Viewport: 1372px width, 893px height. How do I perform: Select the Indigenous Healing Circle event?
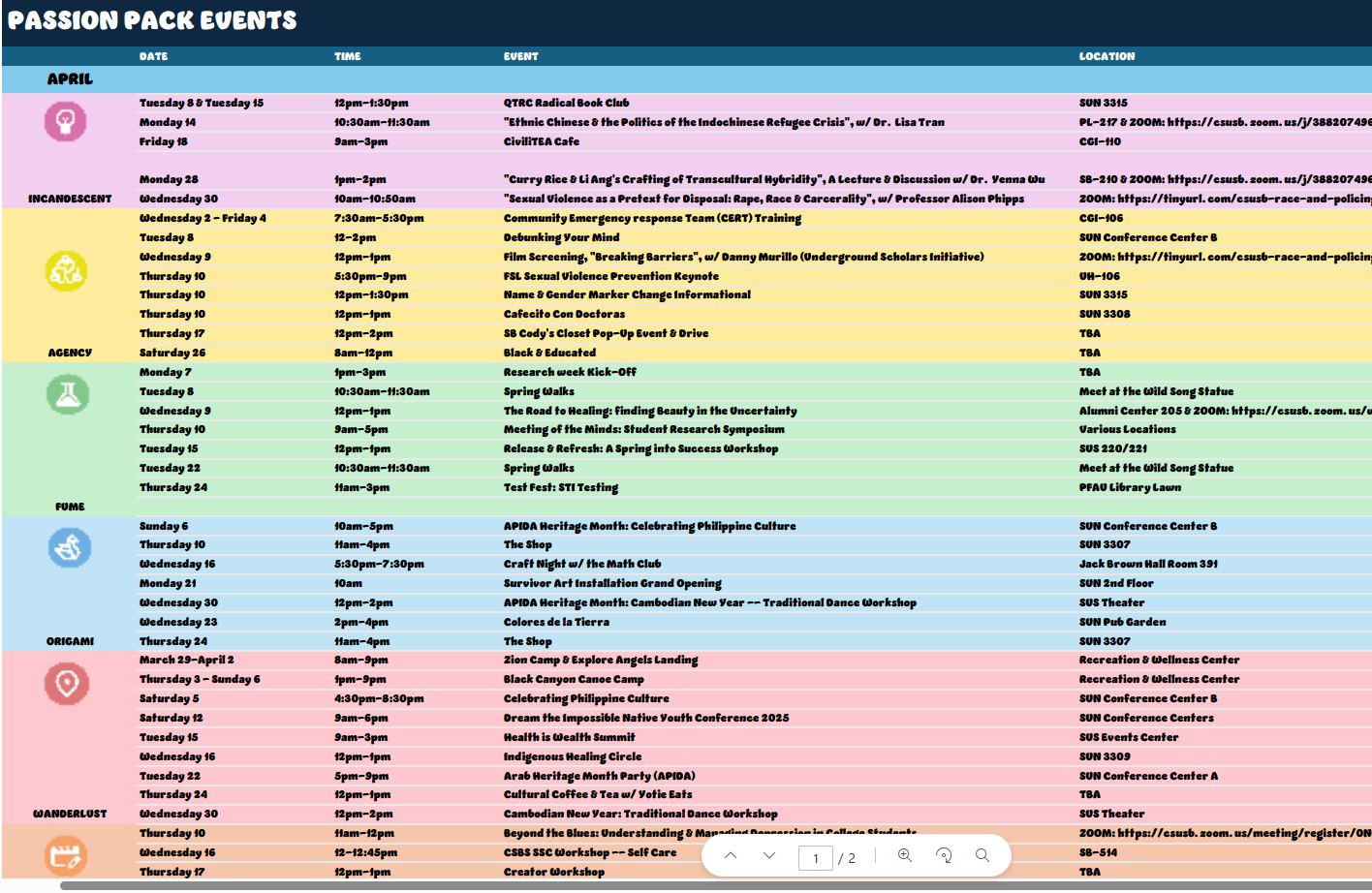pos(572,756)
